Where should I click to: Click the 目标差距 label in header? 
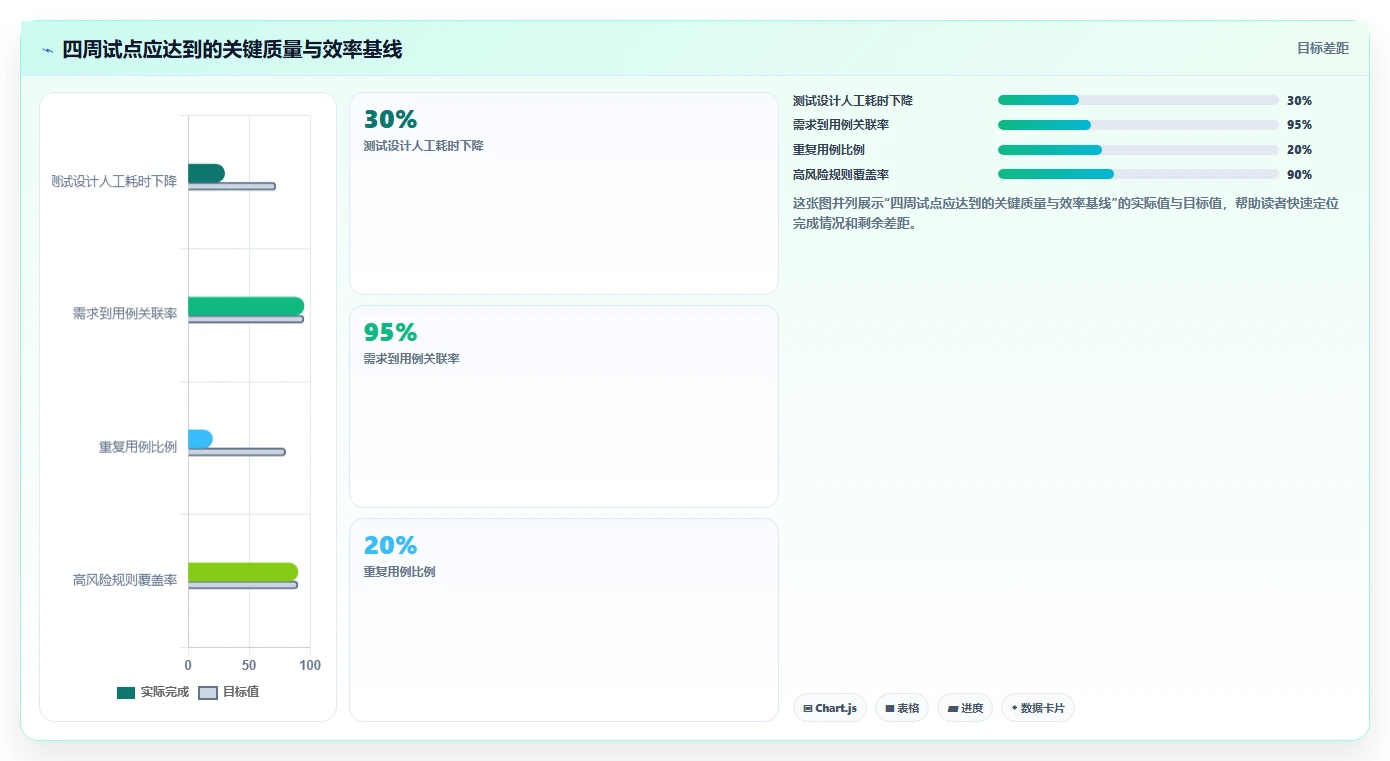click(1322, 48)
